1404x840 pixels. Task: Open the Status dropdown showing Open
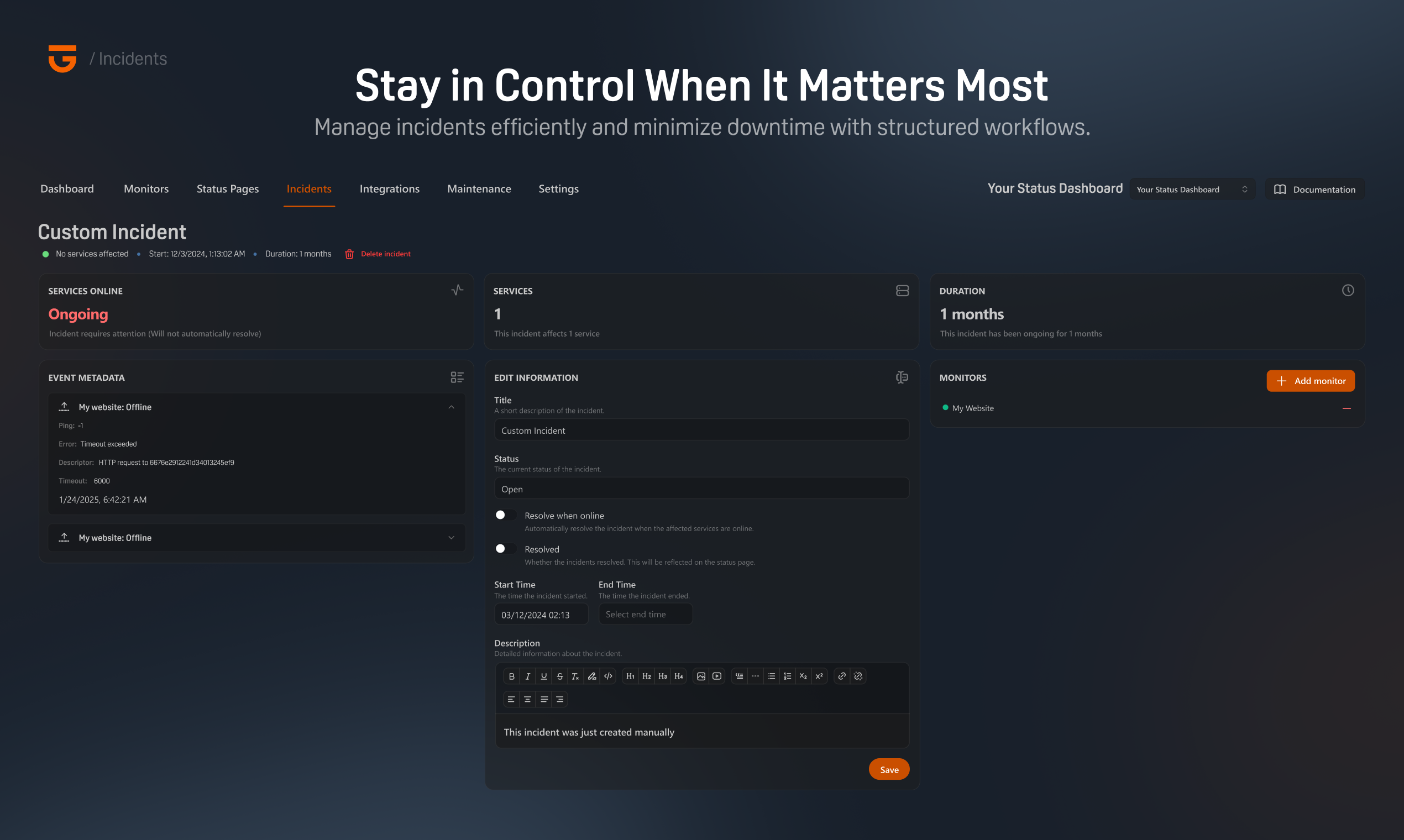point(701,489)
